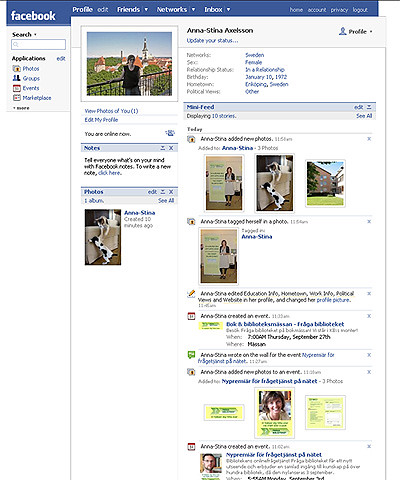Click the chat icon beside 'You are online now'
400x480 pixels.
pos(170,133)
